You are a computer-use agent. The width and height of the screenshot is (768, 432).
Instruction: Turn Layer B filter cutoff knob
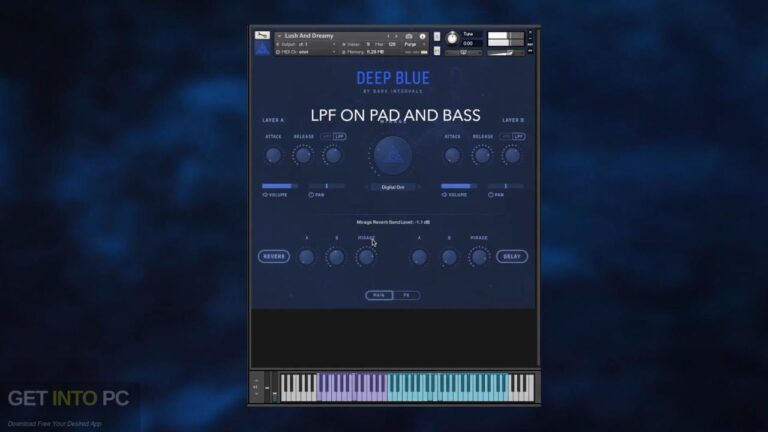click(512, 155)
